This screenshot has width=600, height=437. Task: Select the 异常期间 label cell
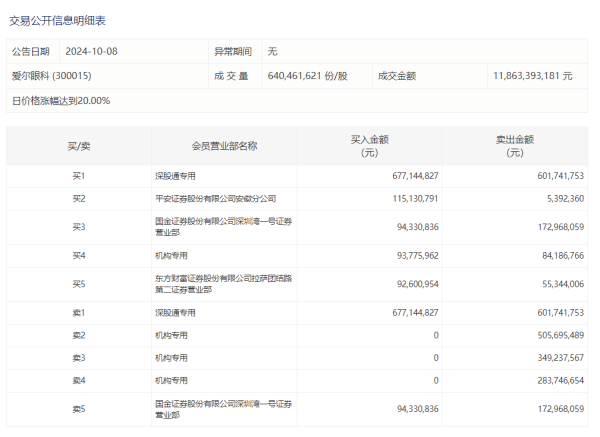click(233, 51)
